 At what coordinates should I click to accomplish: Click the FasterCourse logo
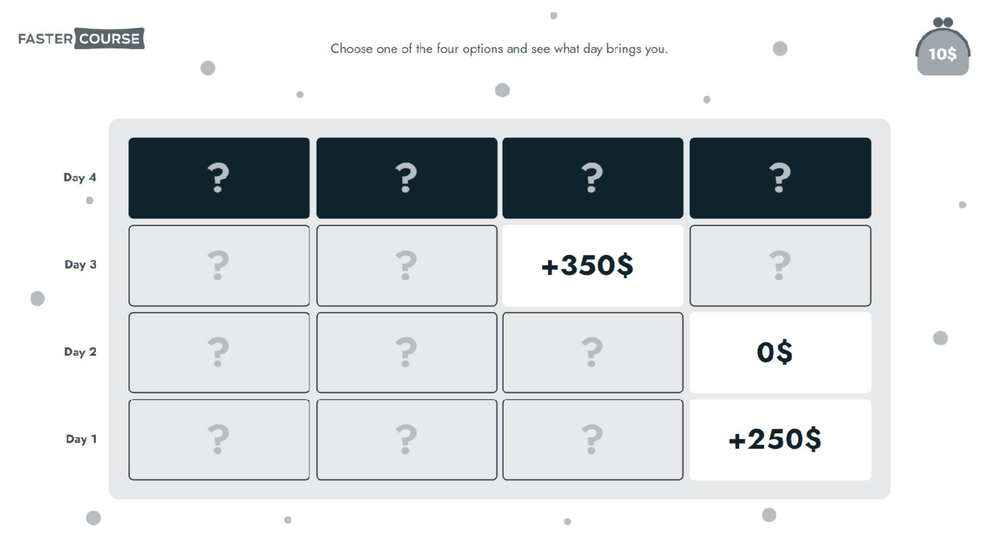pos(81,39)
